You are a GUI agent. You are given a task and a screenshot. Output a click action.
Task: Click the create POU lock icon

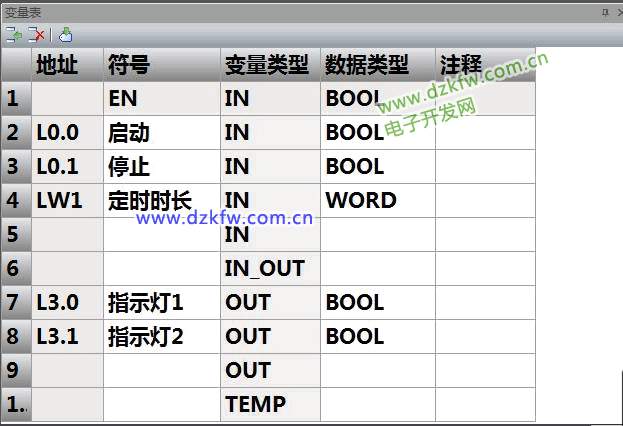65,34
